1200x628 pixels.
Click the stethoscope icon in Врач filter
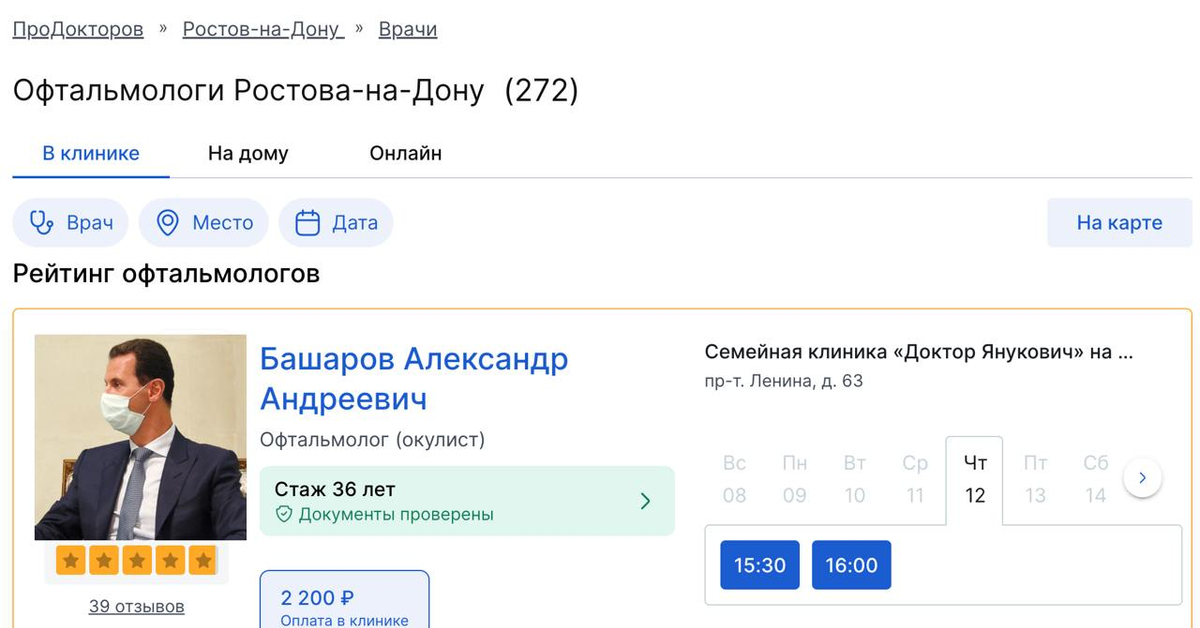(42, 222)
